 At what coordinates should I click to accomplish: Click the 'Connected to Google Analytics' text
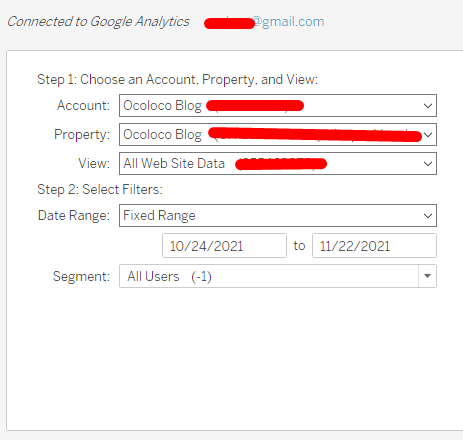(x=98, y=22)
